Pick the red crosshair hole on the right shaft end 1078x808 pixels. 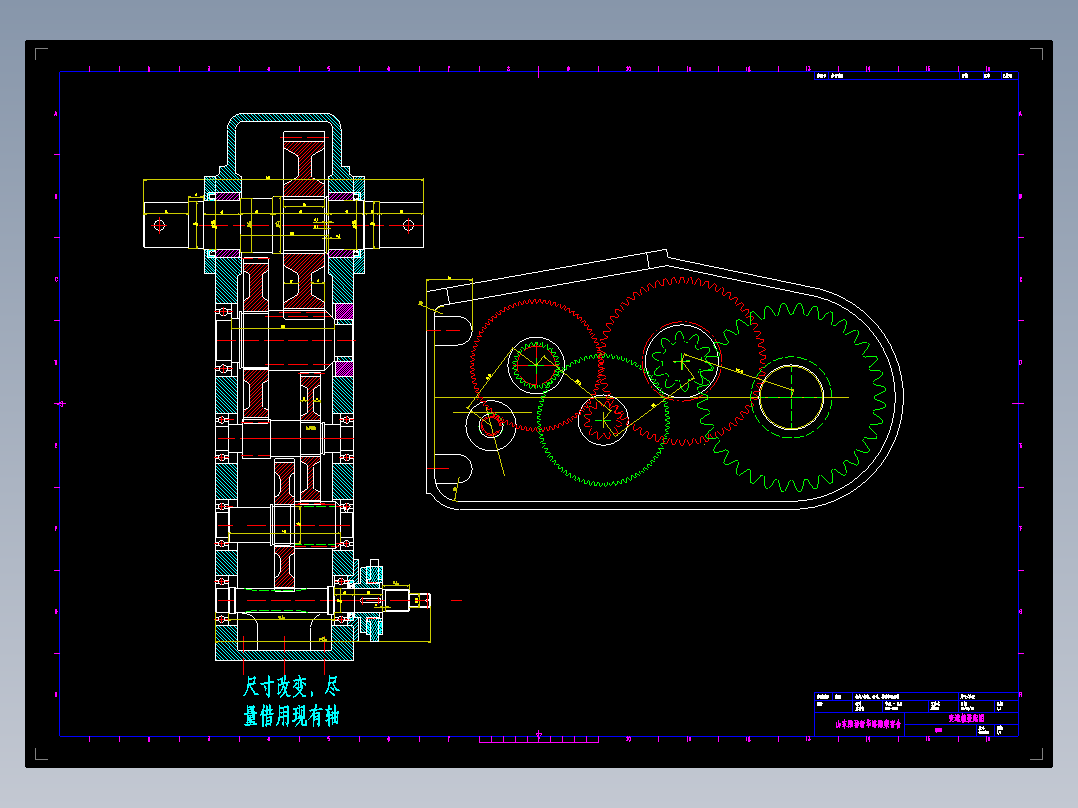tap(408, 225)
